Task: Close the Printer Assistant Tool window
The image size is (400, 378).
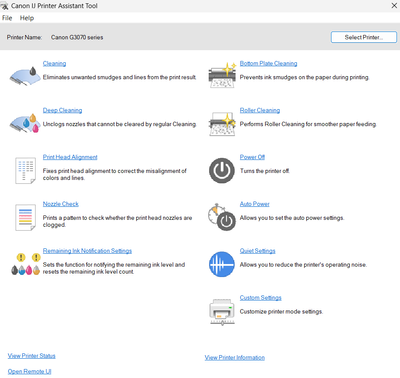Action: [394, 6]
